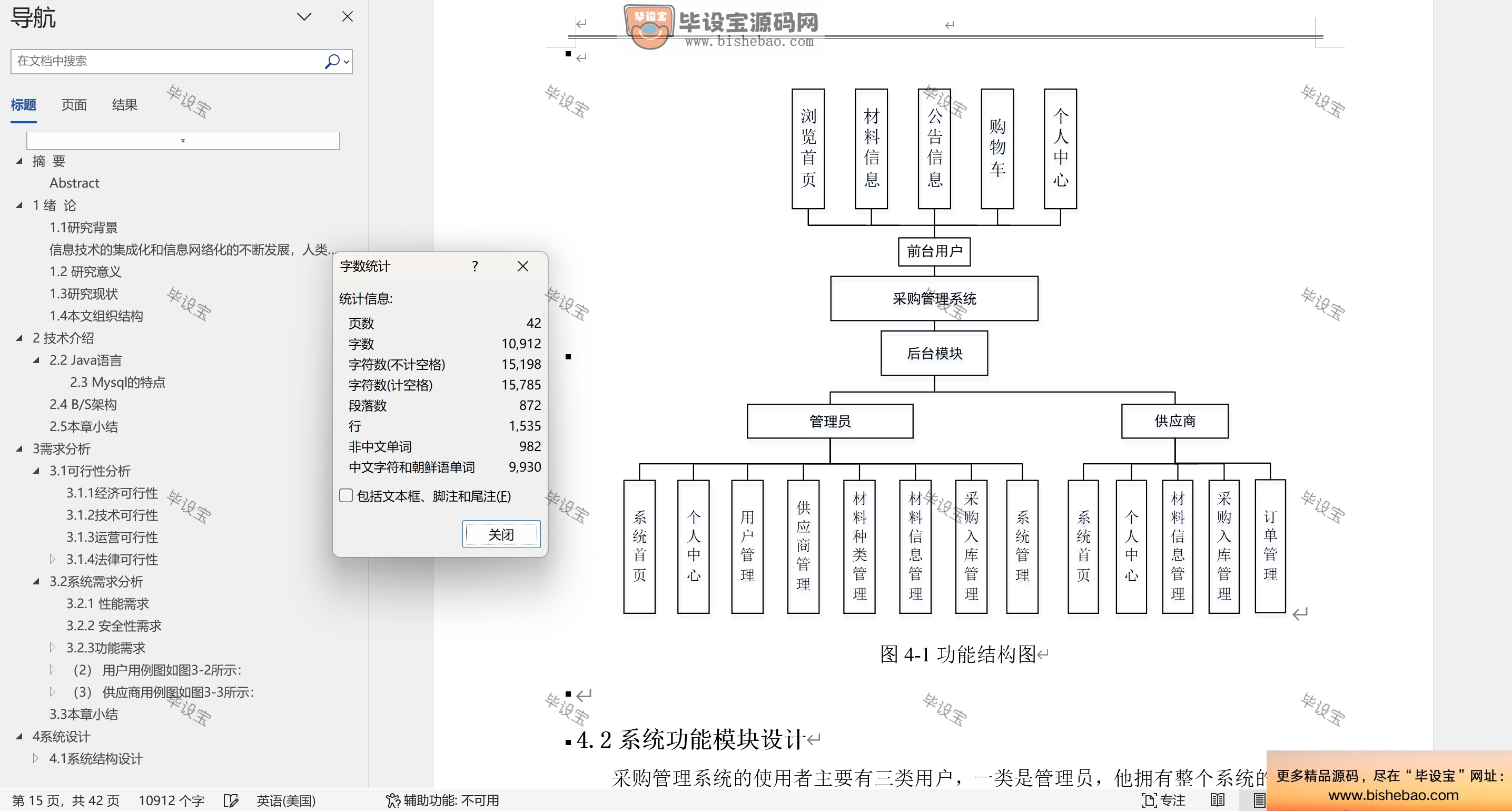Click the 段落数 872 statistic row
1512x811 pixels.
point(444,405)
